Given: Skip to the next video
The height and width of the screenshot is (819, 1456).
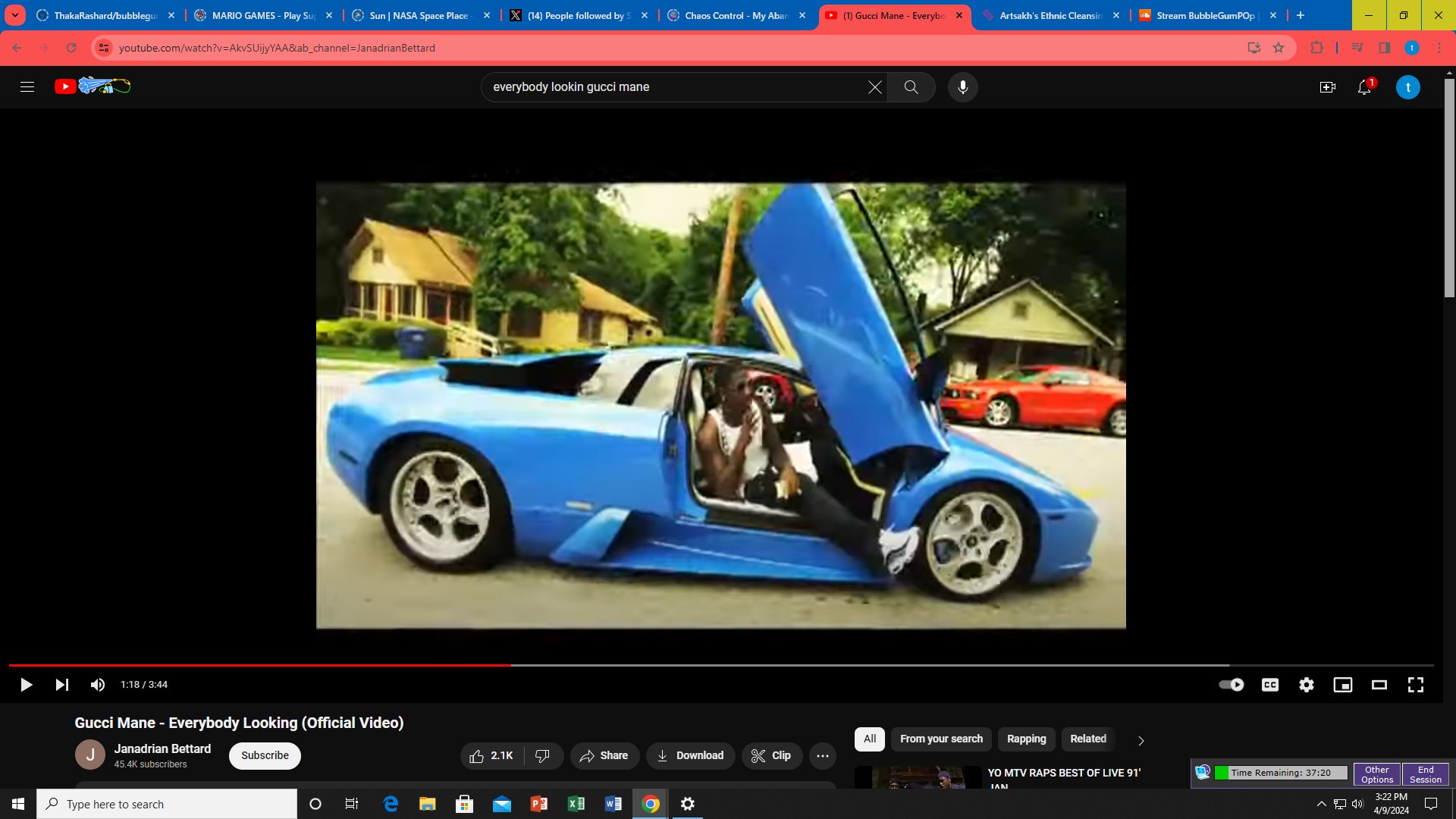Looking at the screenshot, I should click(x=62, y=685).
